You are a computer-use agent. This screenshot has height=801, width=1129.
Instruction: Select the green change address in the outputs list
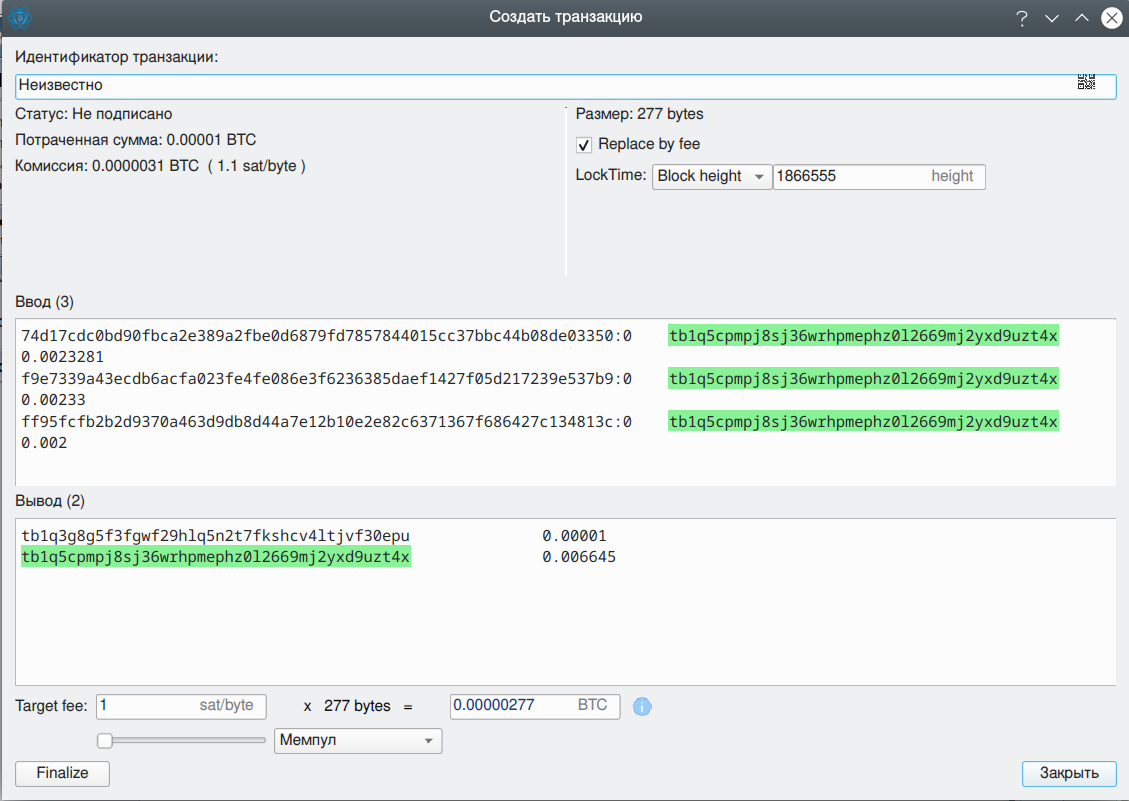[x=215, y=557]
